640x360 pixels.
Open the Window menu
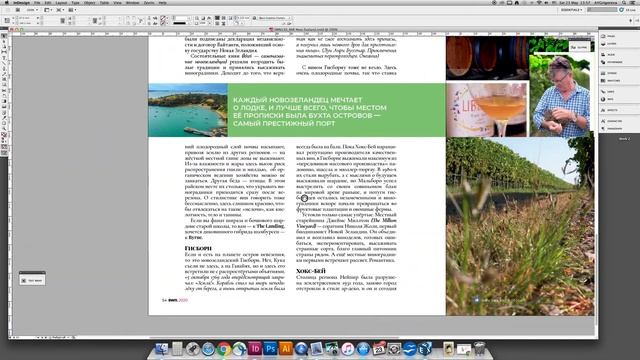132,2
